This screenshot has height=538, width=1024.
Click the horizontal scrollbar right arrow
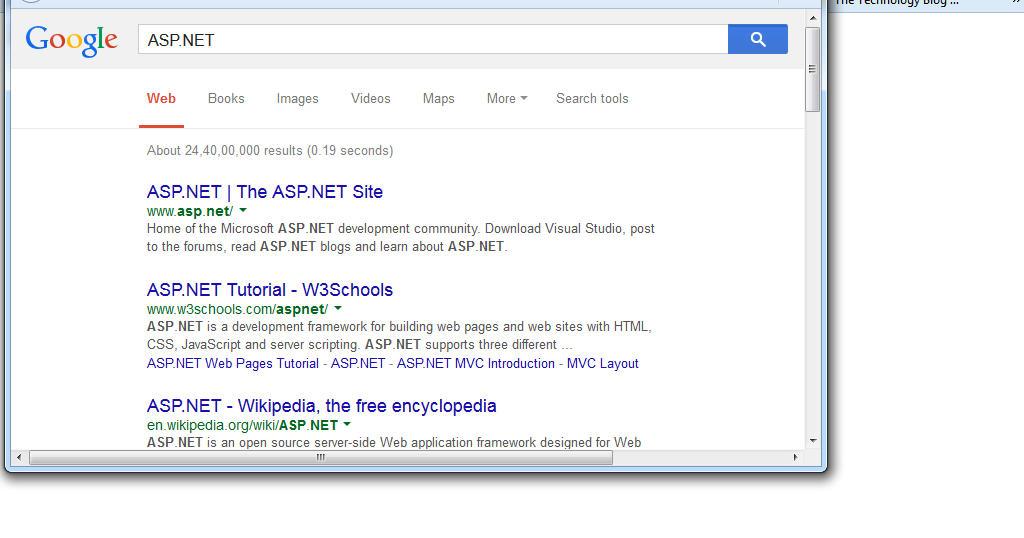(x=795, y=458)
